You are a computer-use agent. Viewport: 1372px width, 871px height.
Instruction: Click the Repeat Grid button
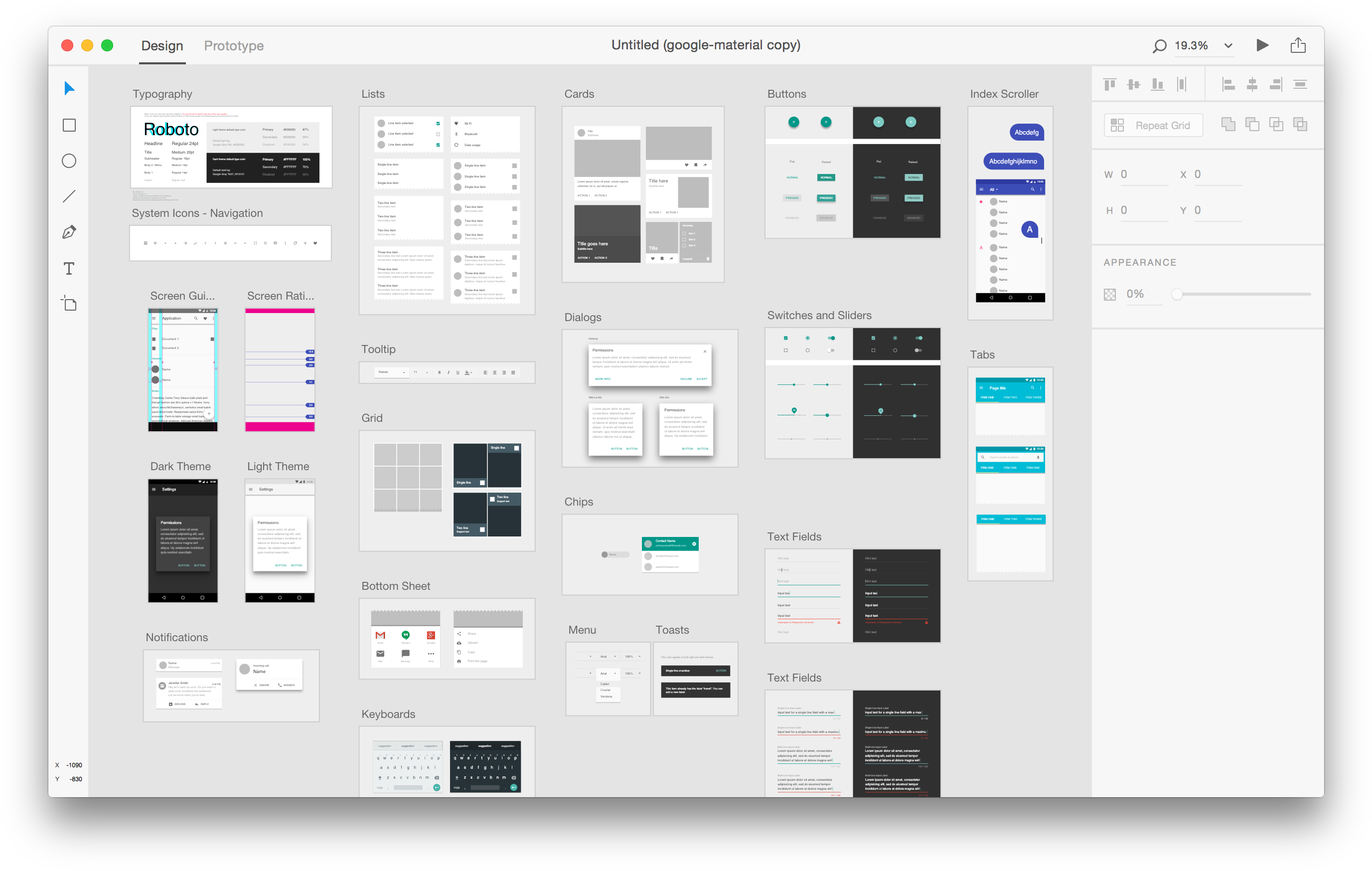coord(1153,126)
